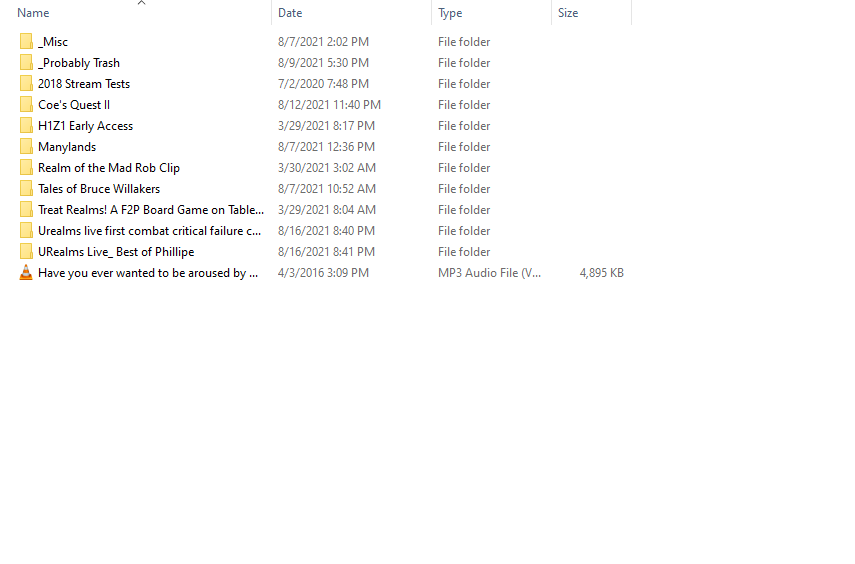Select the _Misc folder icon
This screenshot has height=564, width=855.
pyautogui.click(x=26, y=41)
